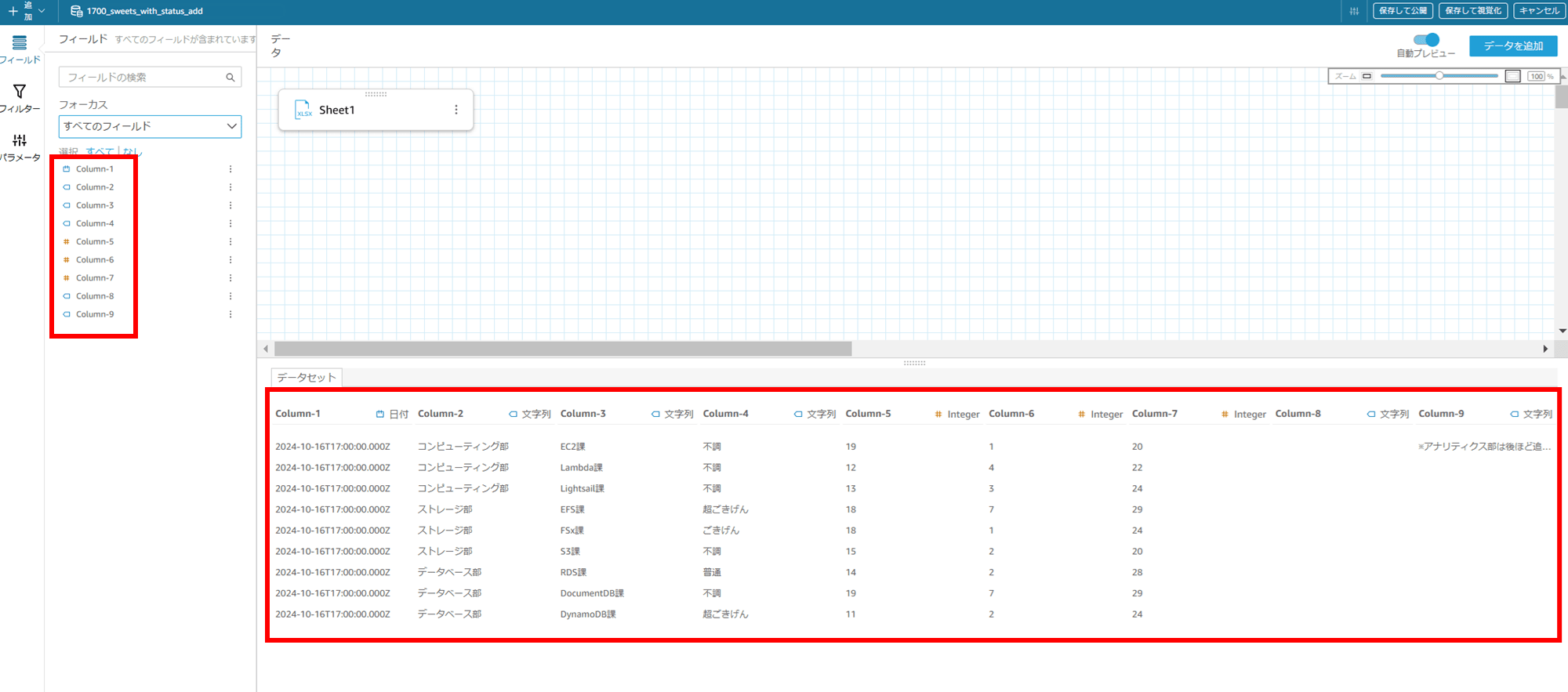Click the データを追加 button
Image resolution: width=1568 pixels, height=692 pixels.
[1513, 46]
